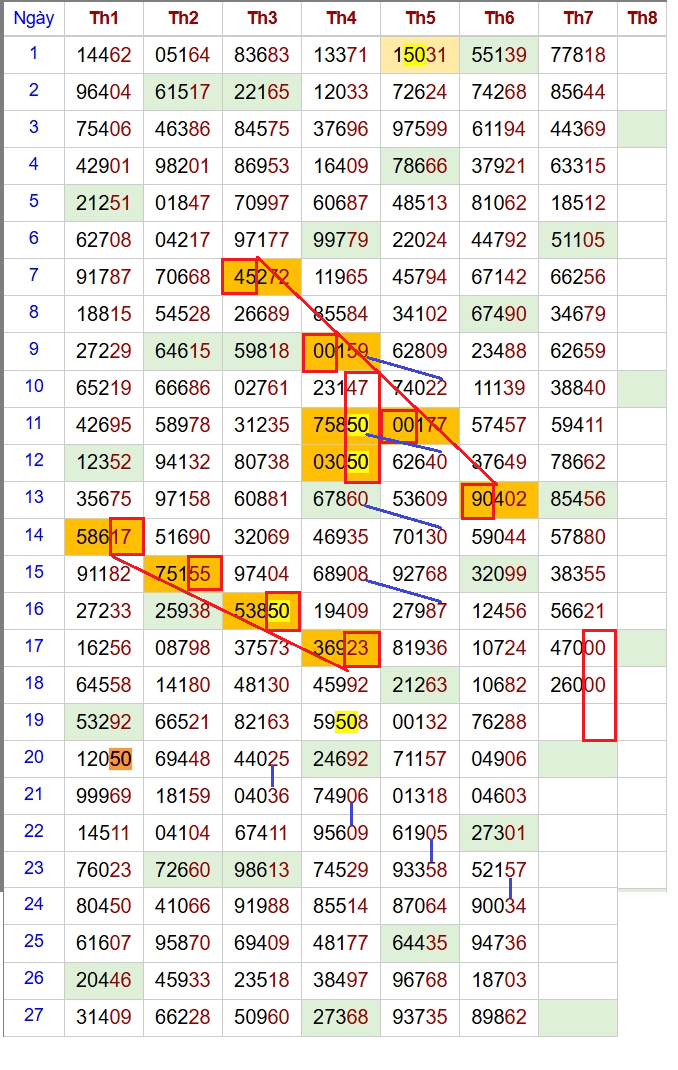
Task: Click the green cell containing 20446
Action: point(104,981)
